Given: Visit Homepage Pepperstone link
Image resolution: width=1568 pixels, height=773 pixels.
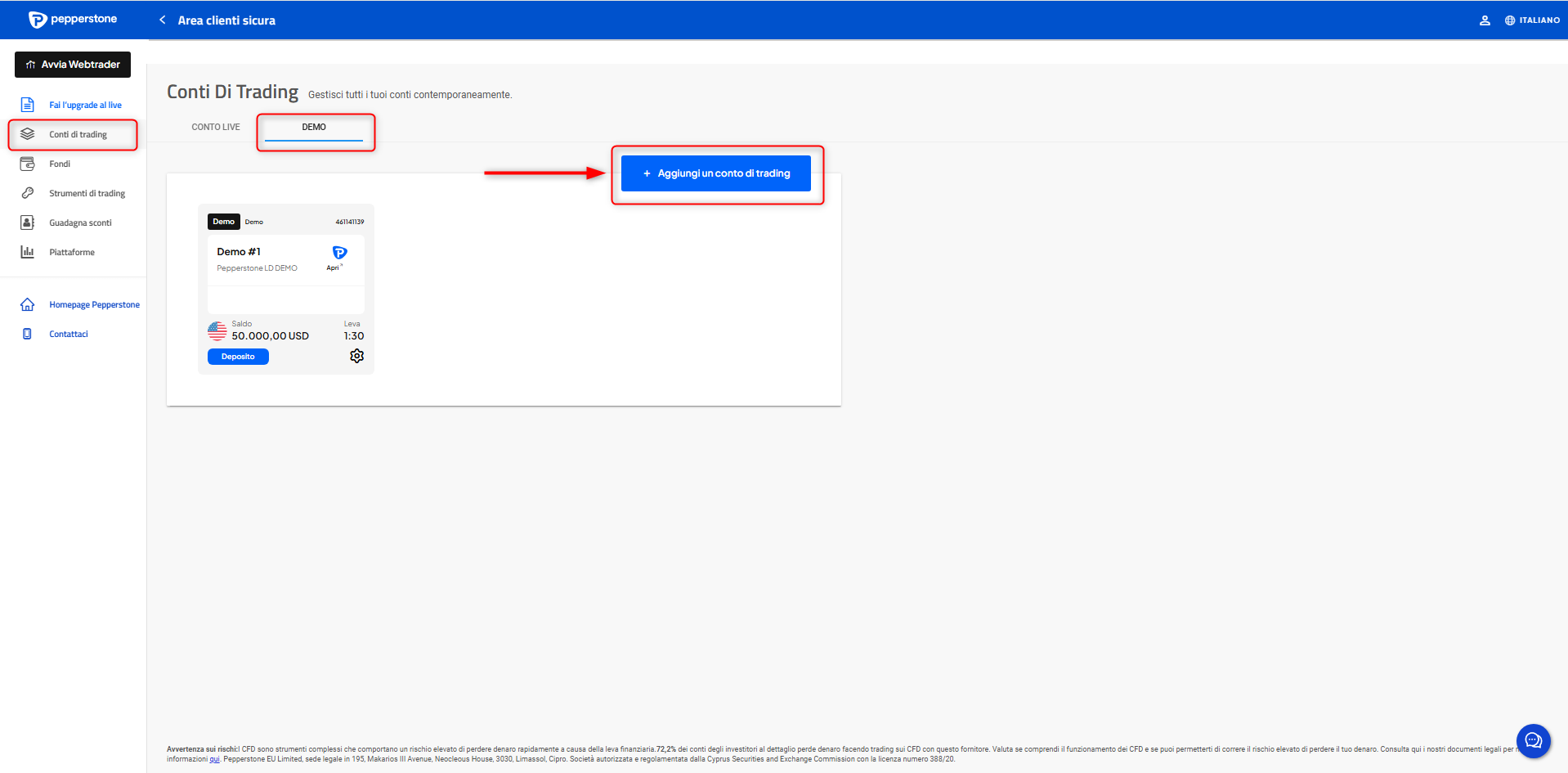Looking at the screenshot, I should (94, 304).
